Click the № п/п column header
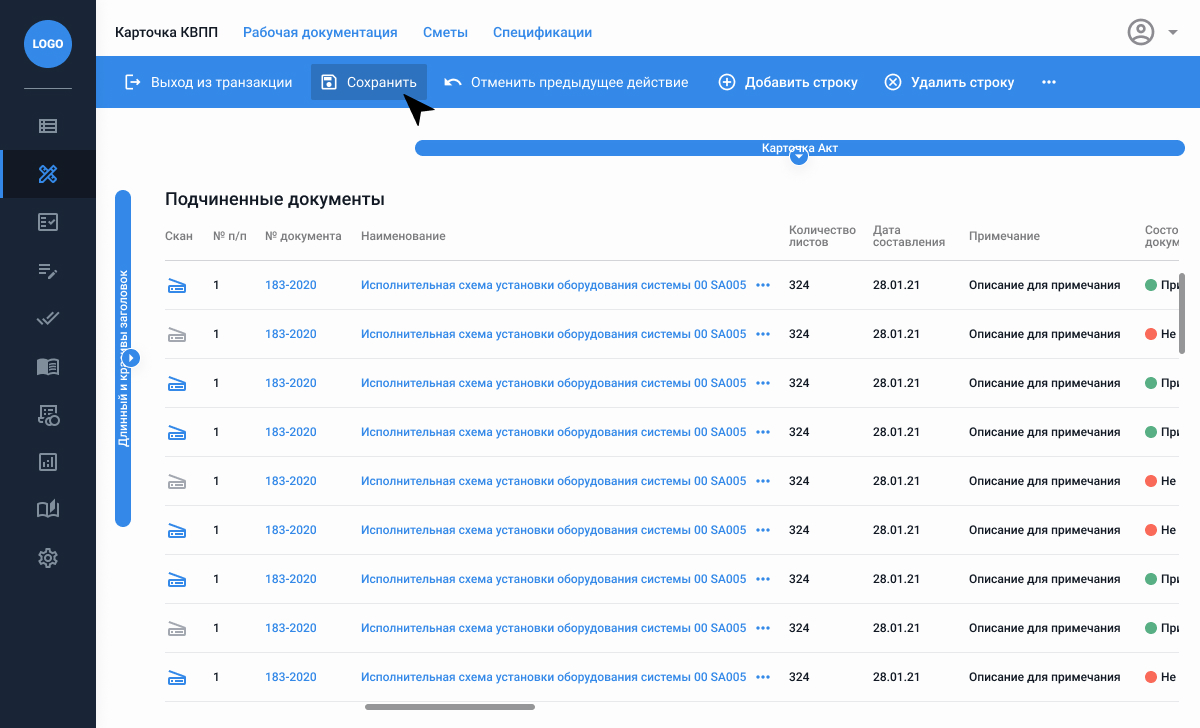 click(x=232, y=236)
